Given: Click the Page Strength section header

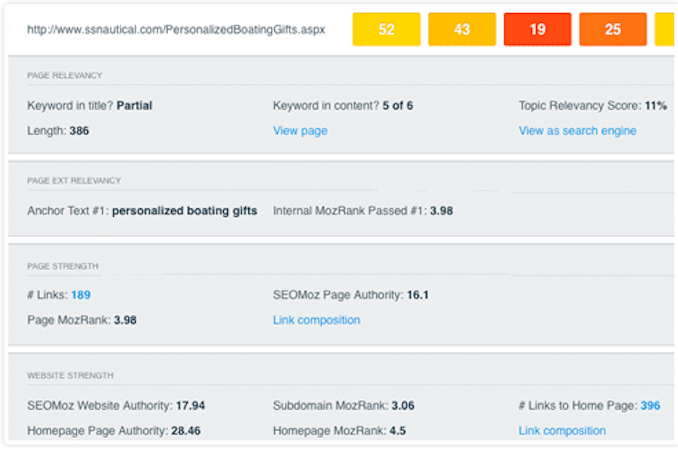Looking at the screenshot, I should coord(63,266).
